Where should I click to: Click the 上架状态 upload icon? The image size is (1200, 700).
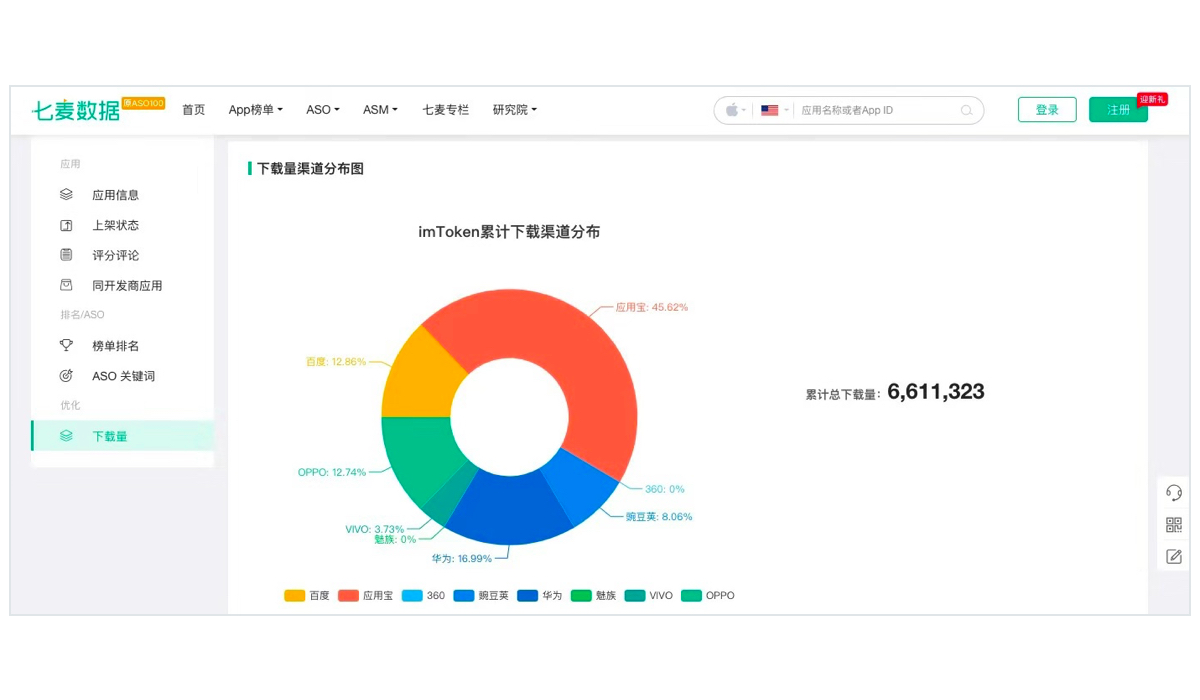click(66, 225)
